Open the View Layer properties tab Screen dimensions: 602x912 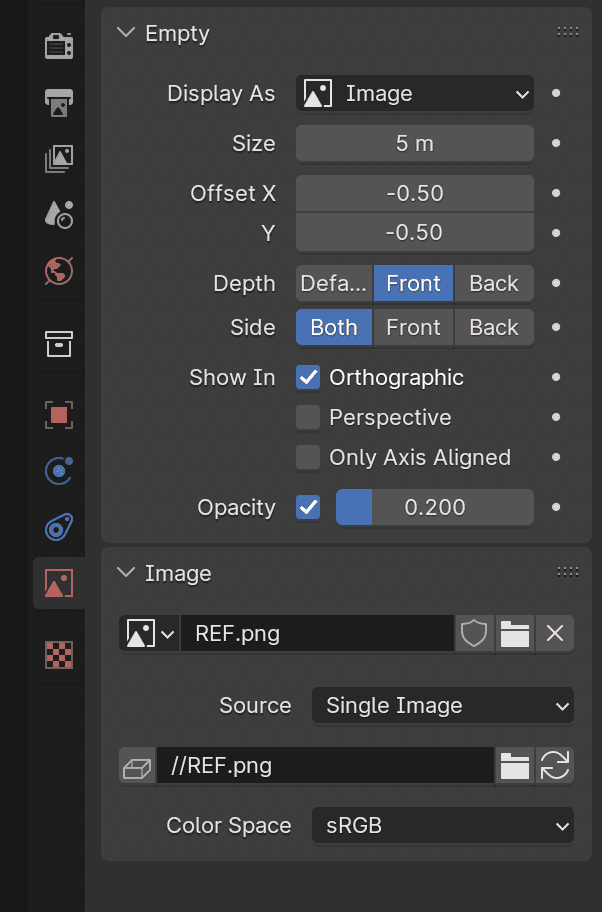point(59,159)
